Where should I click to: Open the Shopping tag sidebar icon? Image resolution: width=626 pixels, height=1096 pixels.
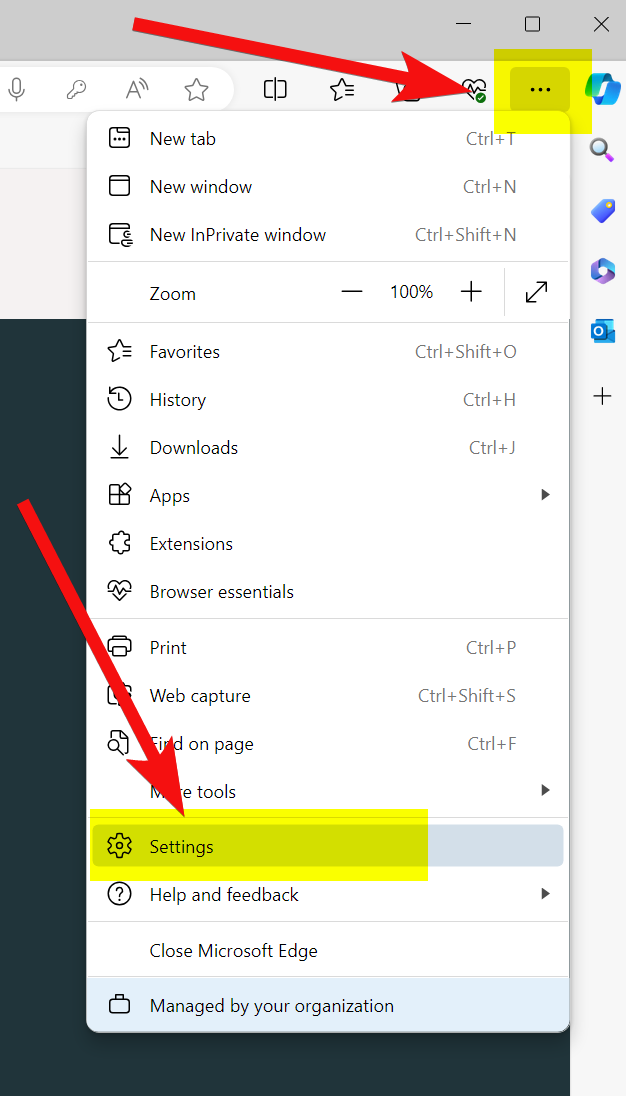tap(602, 210)
